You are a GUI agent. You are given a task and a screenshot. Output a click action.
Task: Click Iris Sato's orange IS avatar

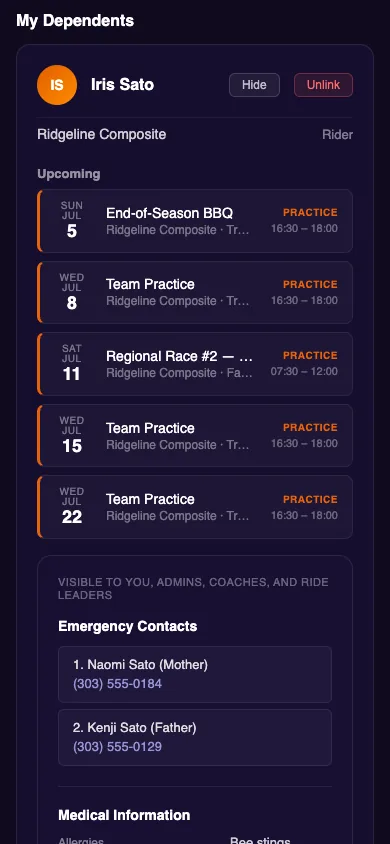point(56,85)
